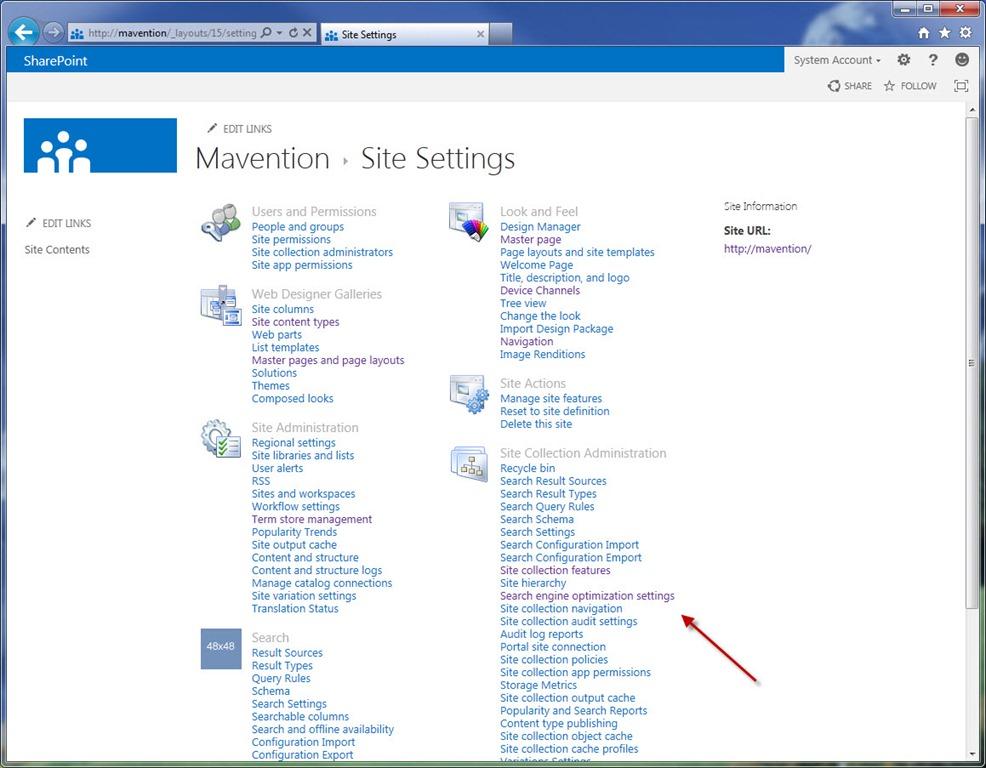Click EDIT LINKS in left navigation
The height and width of the screenshot is (768, 986).
click(x=58, y=223)
